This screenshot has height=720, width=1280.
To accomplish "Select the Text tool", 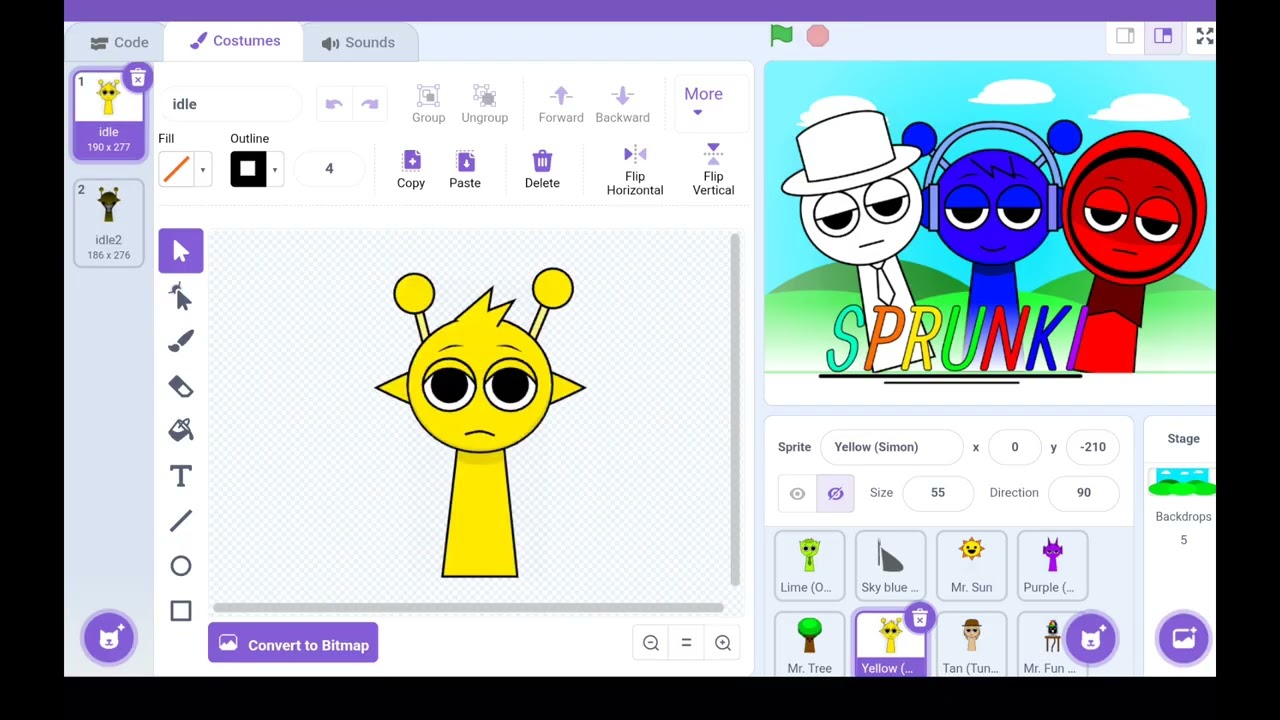I will pyautogui.click(x=180, y=476).
